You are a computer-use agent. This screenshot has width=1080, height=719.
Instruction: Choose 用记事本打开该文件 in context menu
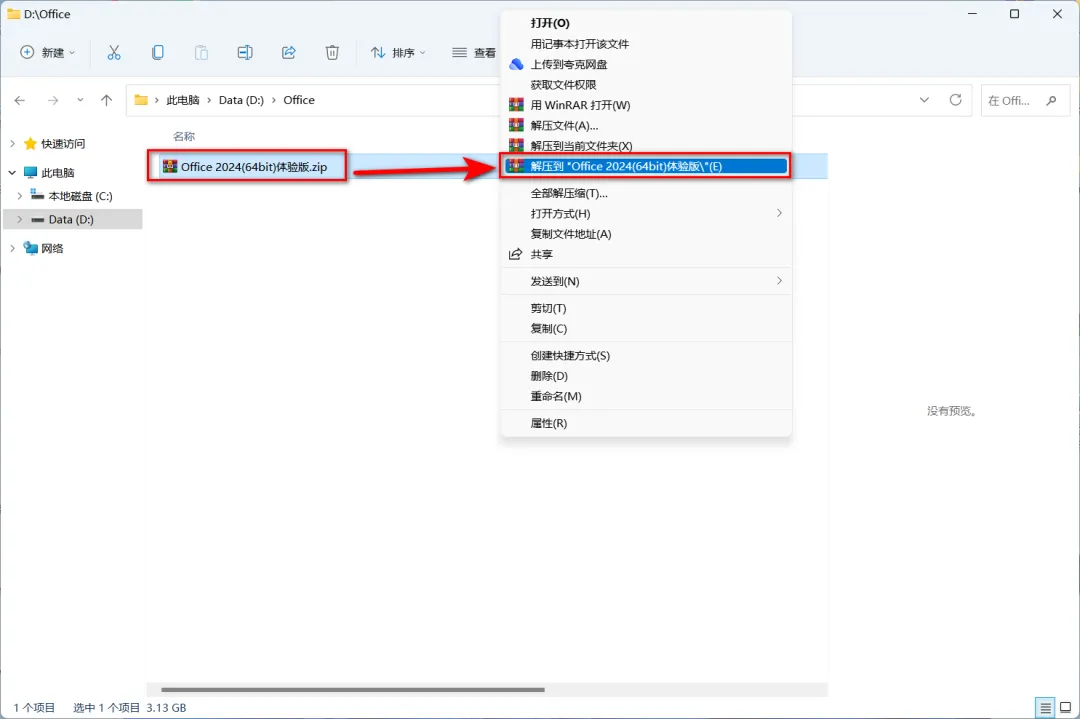point(647,44)
